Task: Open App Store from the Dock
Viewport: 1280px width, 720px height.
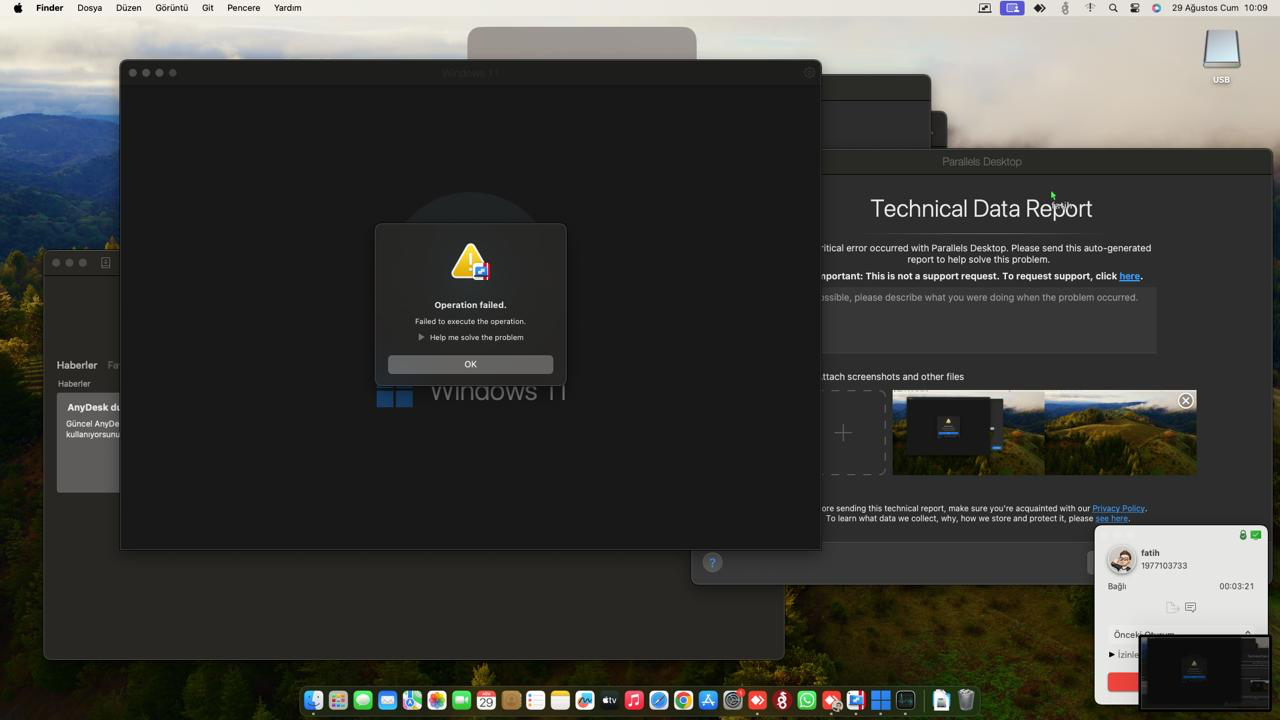Action: (708, 701)
